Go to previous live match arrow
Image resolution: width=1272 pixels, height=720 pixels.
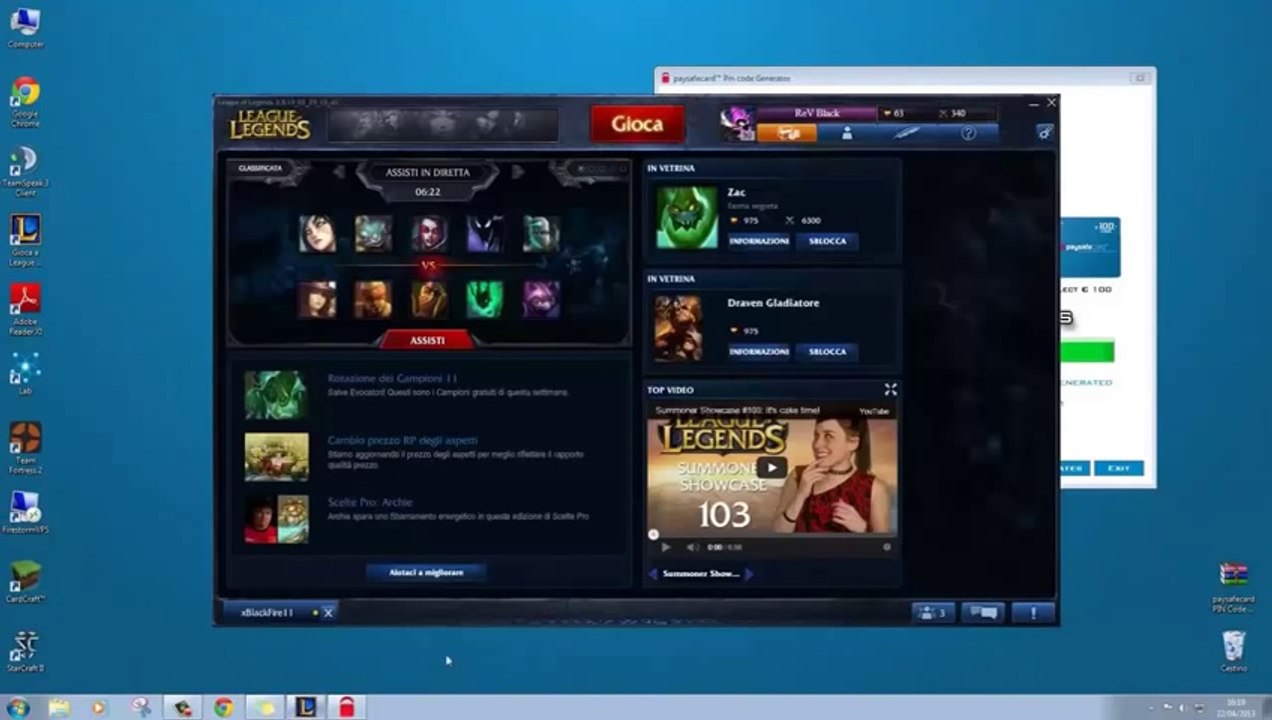click(339, 172)
